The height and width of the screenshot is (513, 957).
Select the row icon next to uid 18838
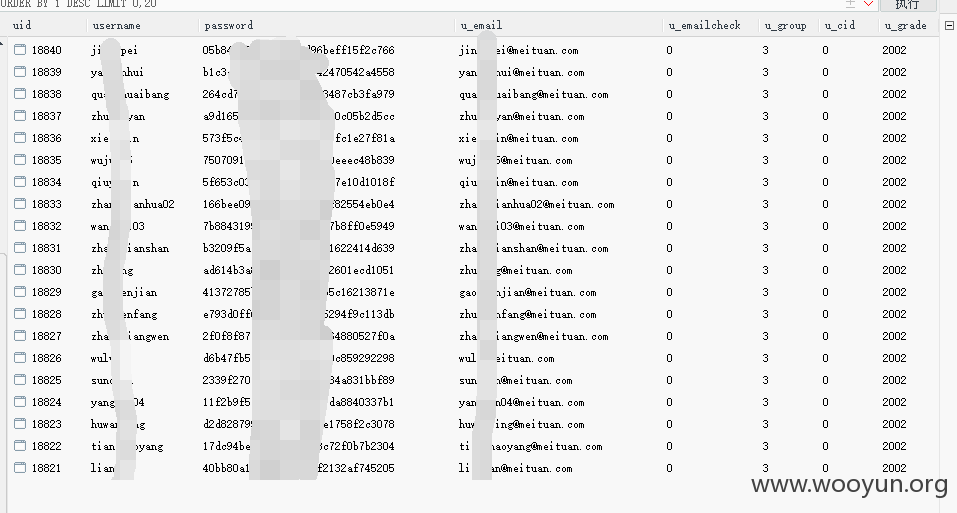pos(20,93)
